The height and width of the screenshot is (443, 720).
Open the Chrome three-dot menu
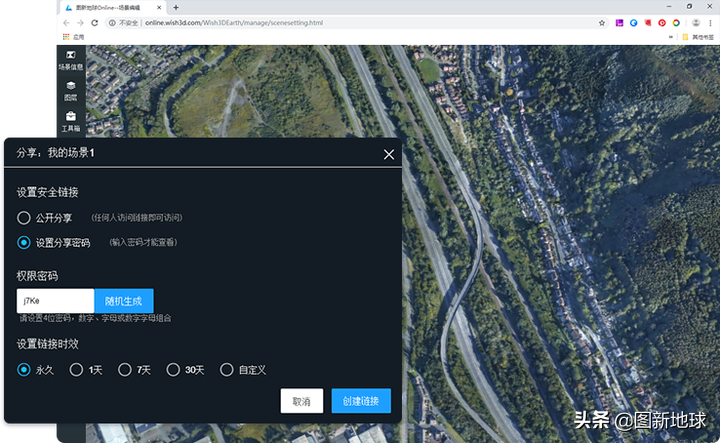tap(710, 23)
